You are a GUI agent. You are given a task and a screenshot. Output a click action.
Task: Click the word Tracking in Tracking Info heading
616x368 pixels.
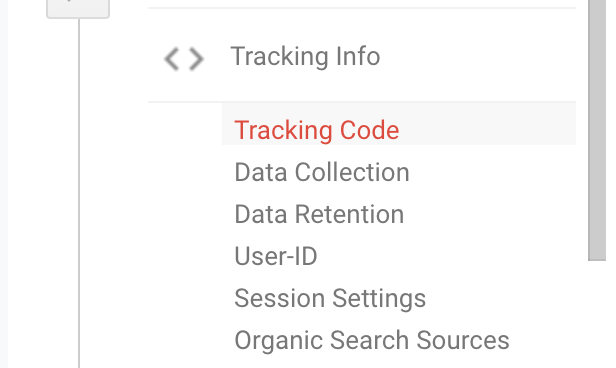point(280,56)
